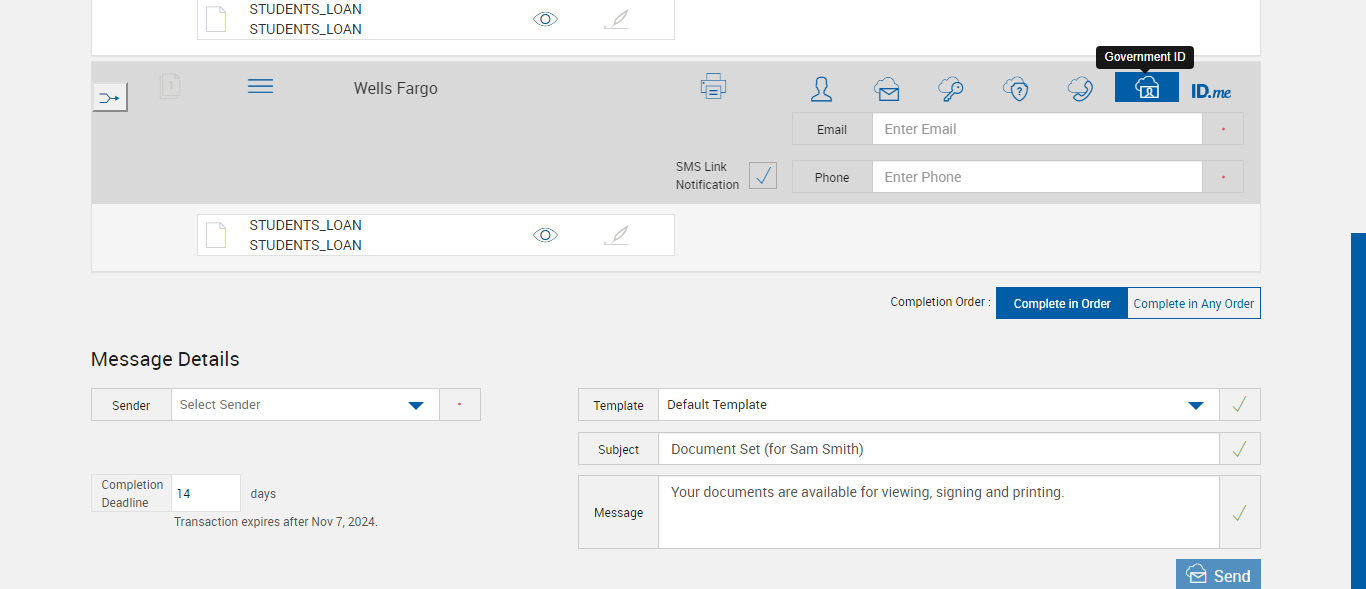Click the Government ID authentication icon
Viewport: 1366px width, 589px height.
tap(1147, 88)
